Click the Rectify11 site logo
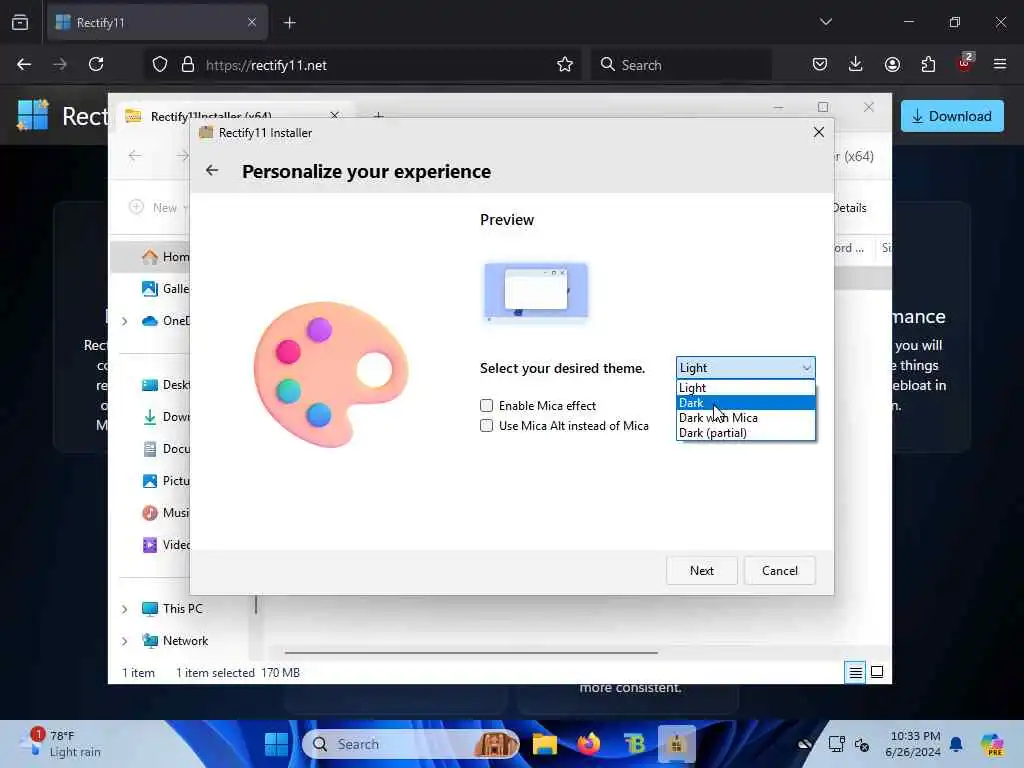The width and height of the screenshot is (1024, 768). pyautogui.click(x=33, y=115)
